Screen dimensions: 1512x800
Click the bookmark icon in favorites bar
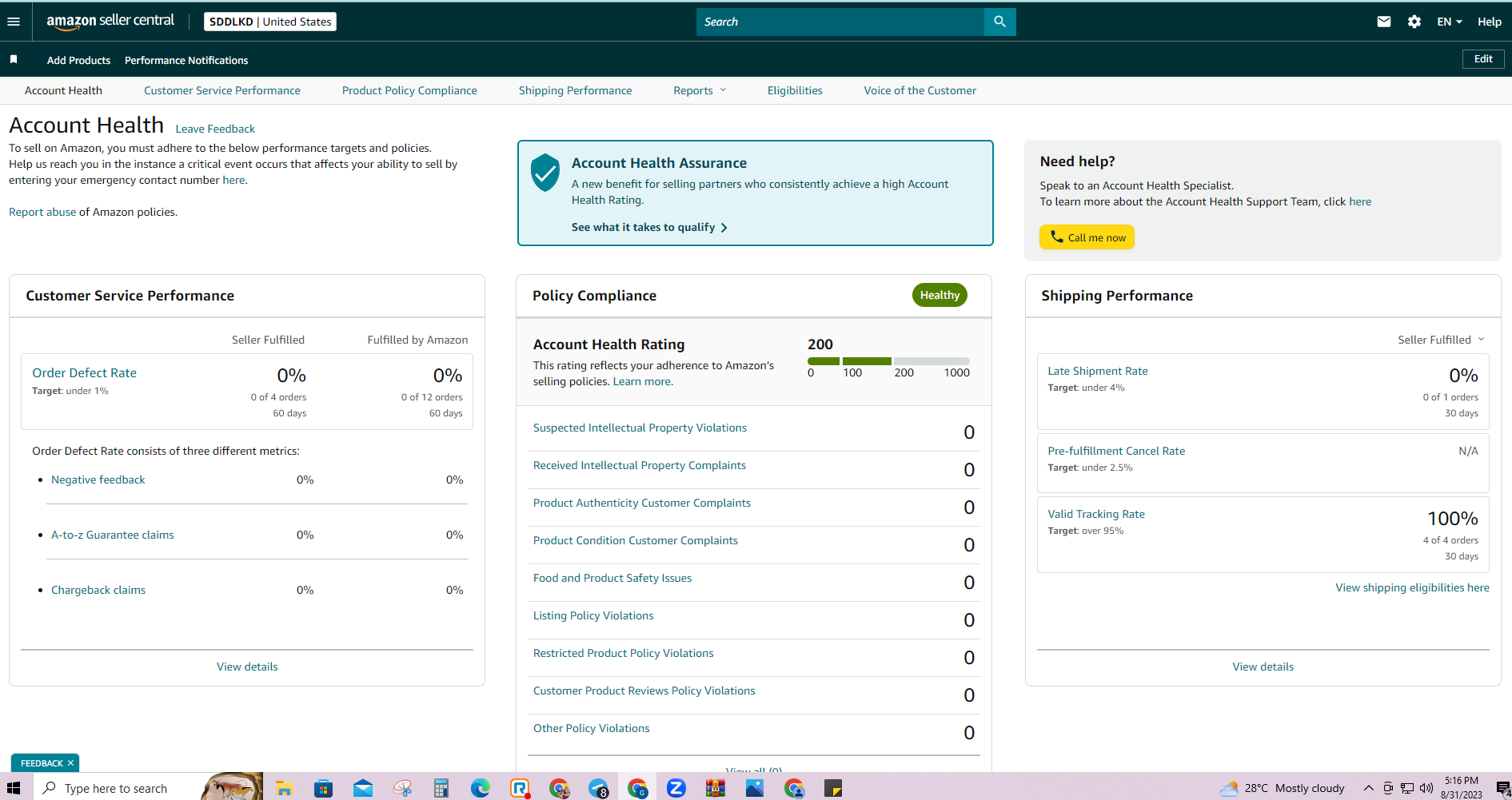(14, 59)
